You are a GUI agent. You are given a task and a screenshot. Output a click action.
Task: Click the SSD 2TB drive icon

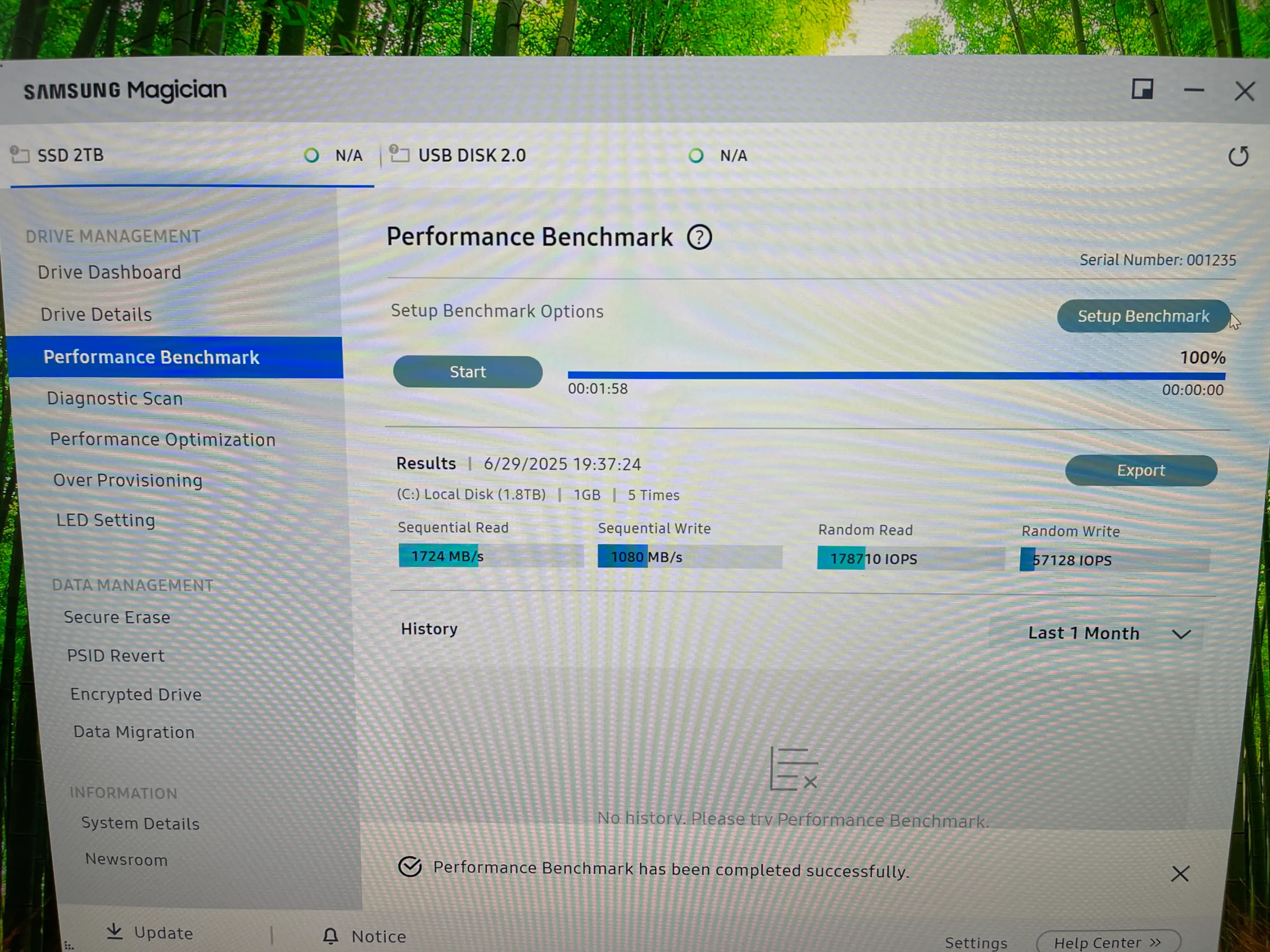coord(19,154)
